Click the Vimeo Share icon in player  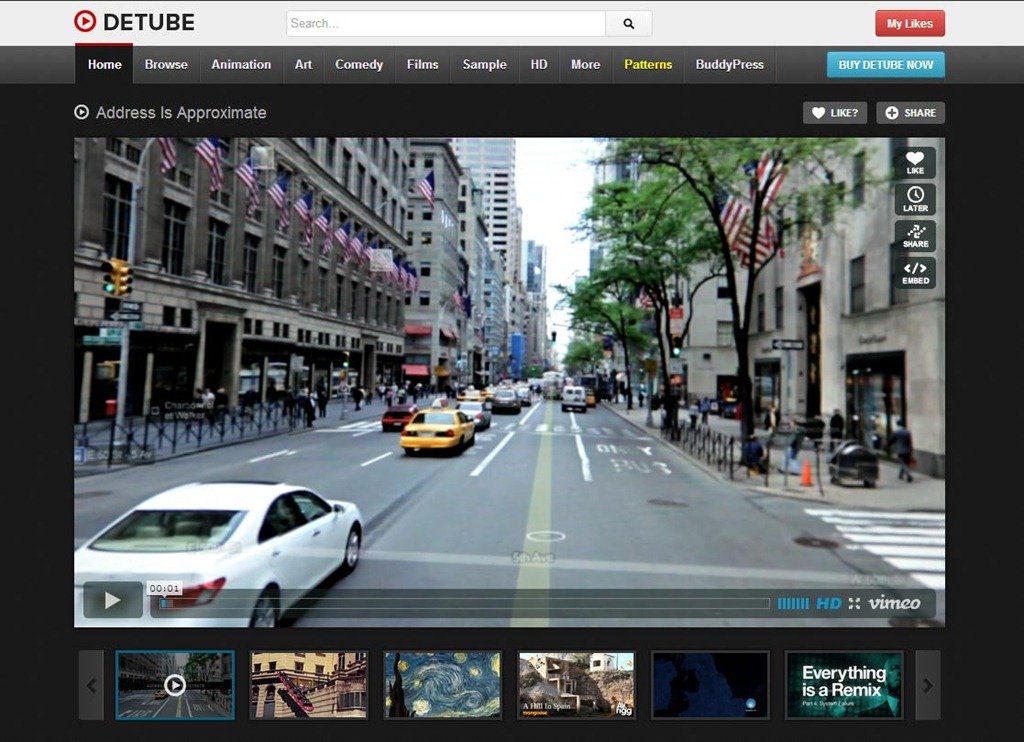pos(915,236)
